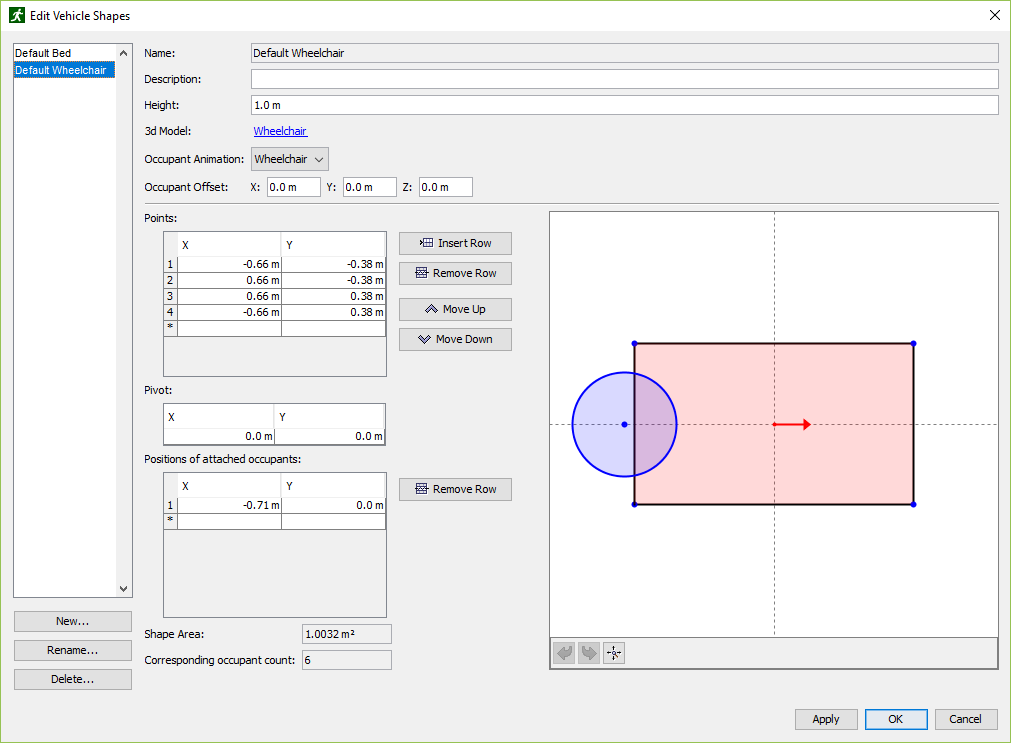1011x743 pixels.
Task: Click the Height input field
Action: pyautogui.click(x=624, y=105)
